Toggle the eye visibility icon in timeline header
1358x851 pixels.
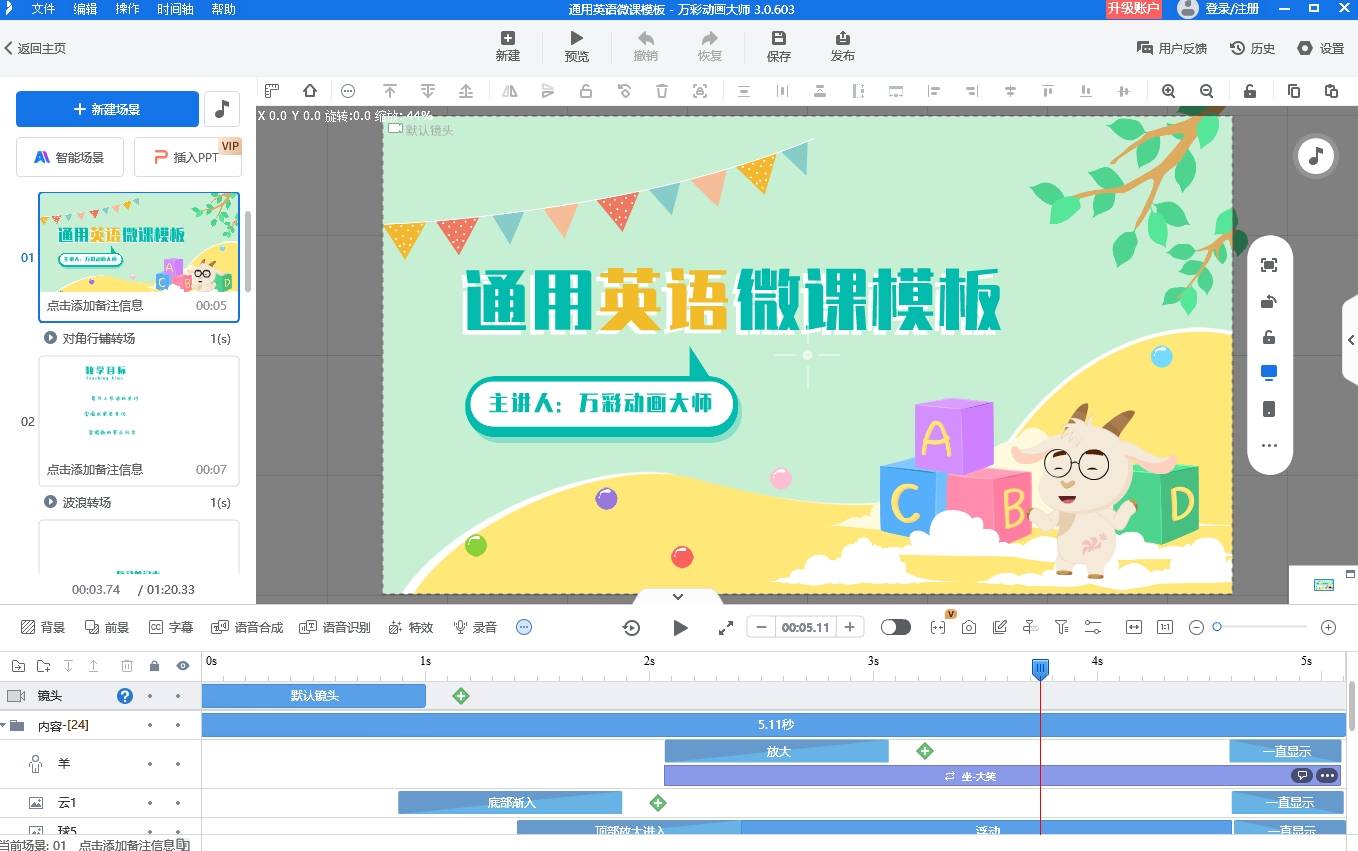(183, 666)
